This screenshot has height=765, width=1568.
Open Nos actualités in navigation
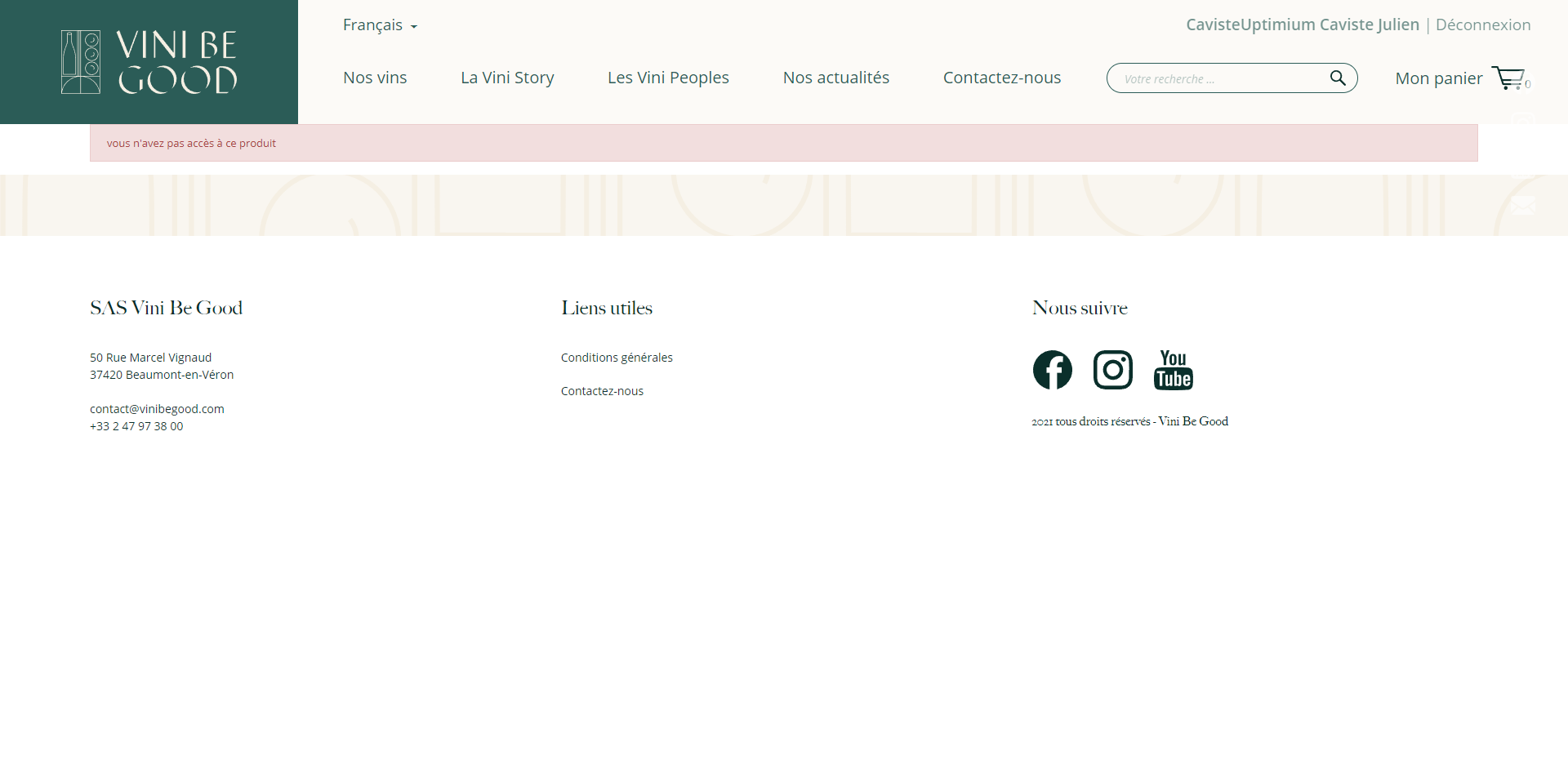(836, 78)
